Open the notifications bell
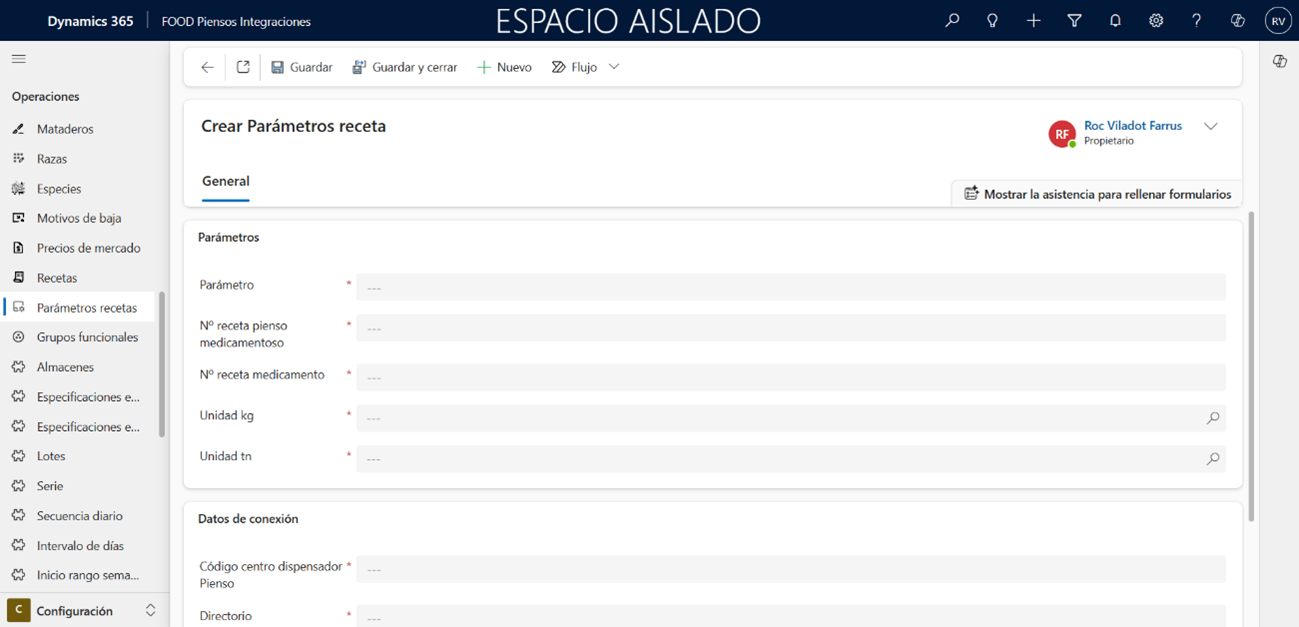The image size is (1299, 627). (1115, 20)
